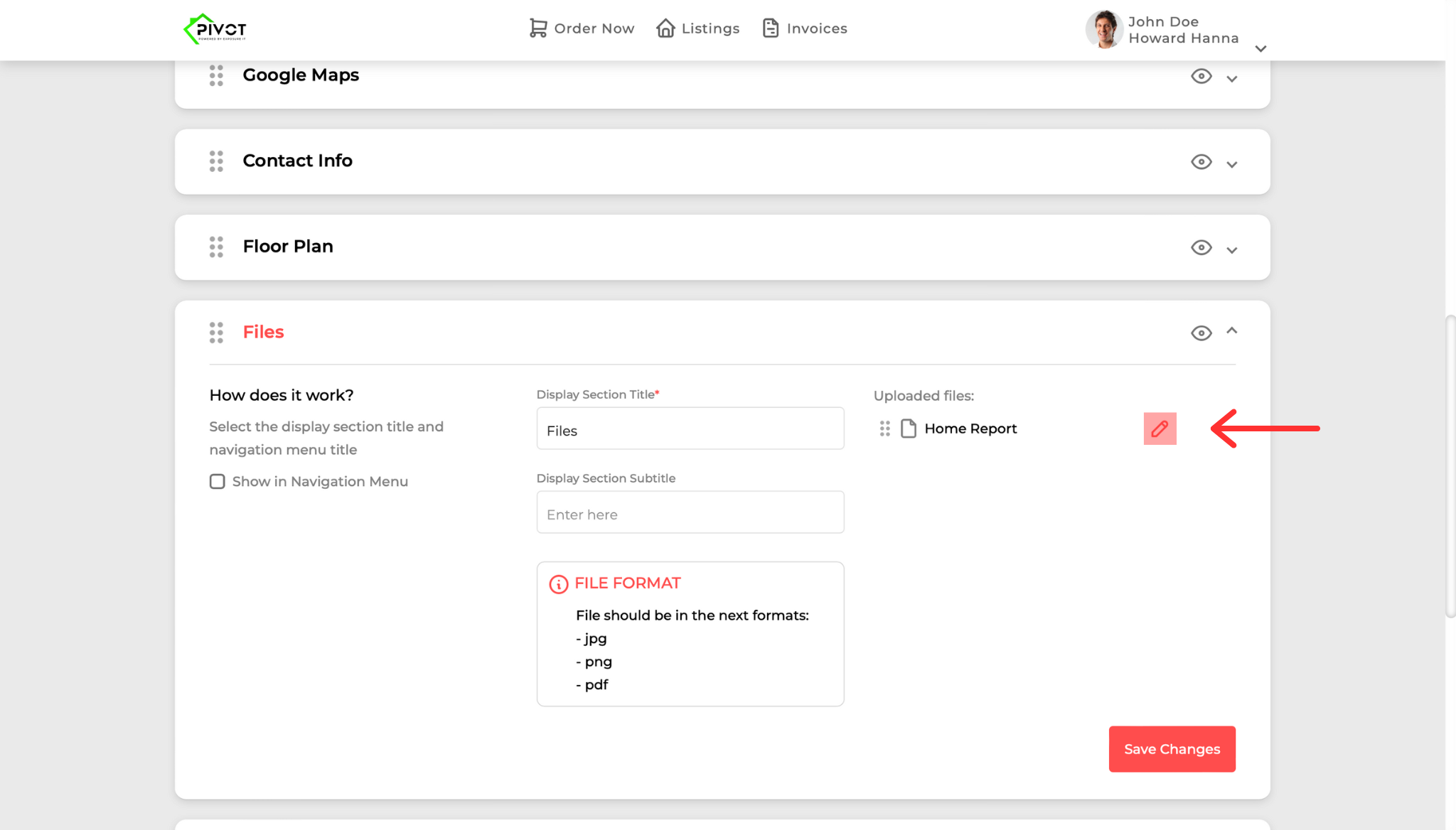1456x830 pixels.
Task: Open Order Now menu item
Action: pyautogui.click(x=582, y=28)
